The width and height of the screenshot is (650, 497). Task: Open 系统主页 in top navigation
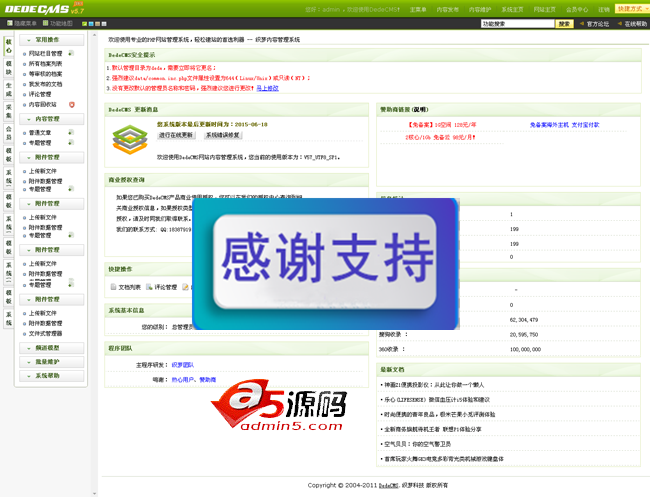(512, 9)
